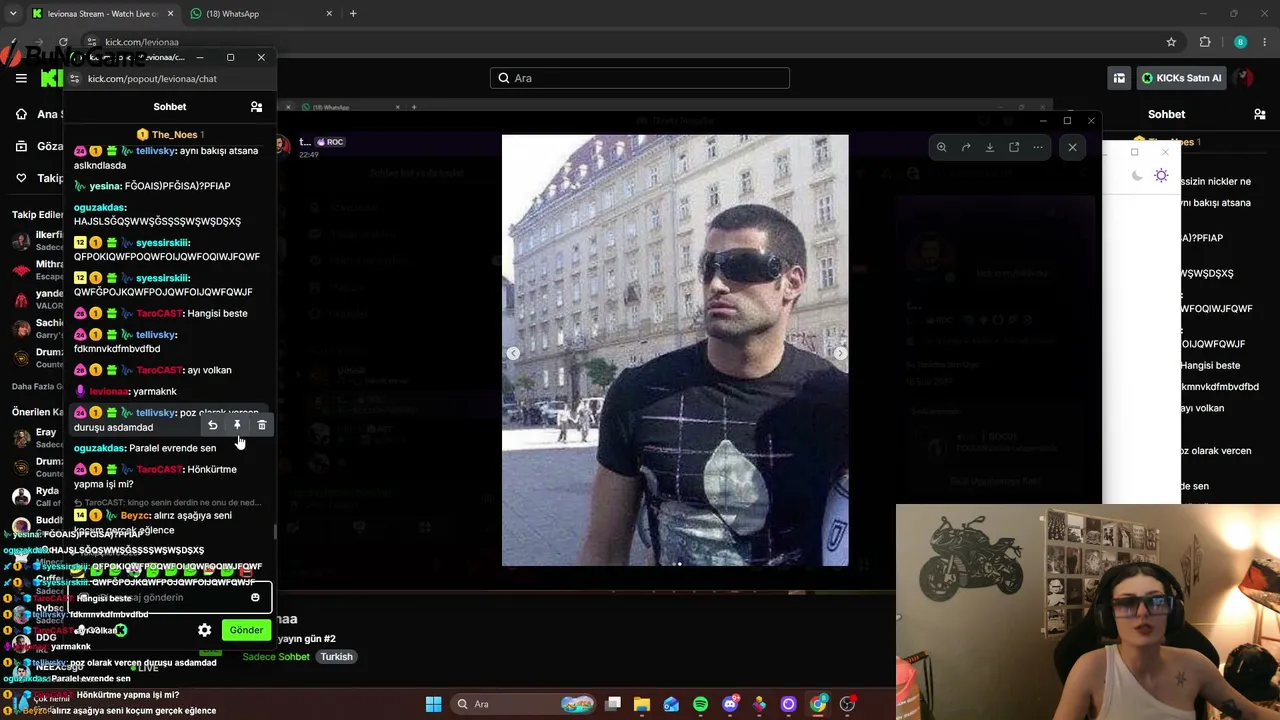Open Beyzc's username in chat
Screen dimensions: 1280x720
pyautogui.click(x=134, y=516)
